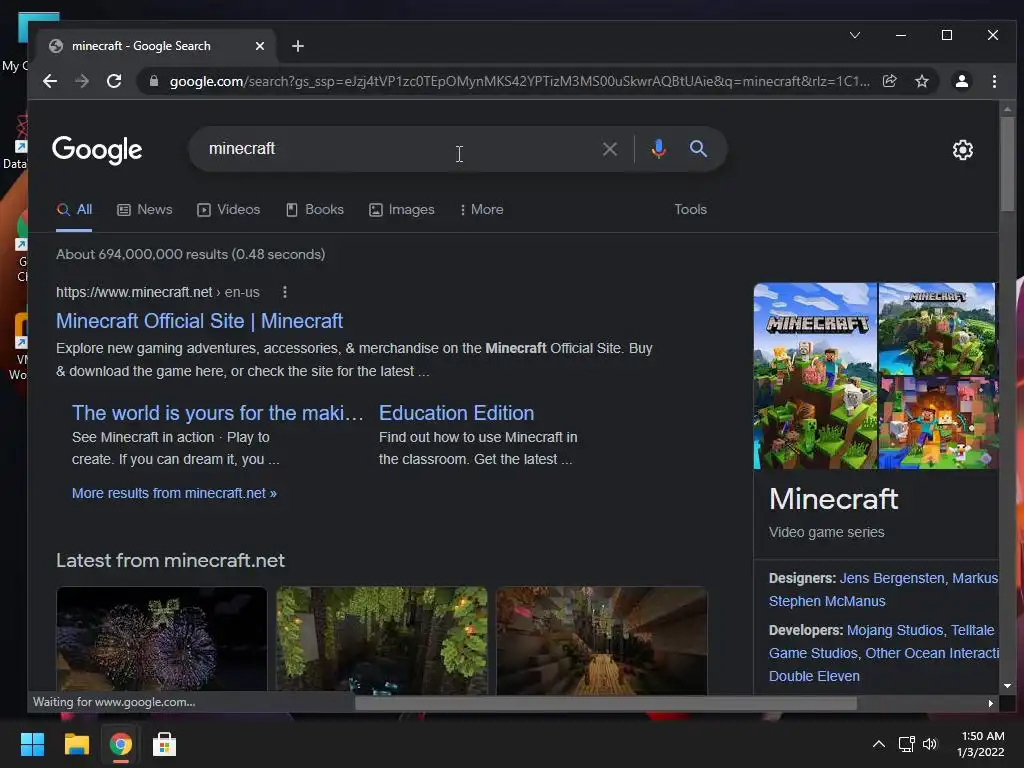This screenshot has height=768, width=1024.
Task: Click the Chrome taskbar icon
Action: pyautogui.click(x=120, y=744)
